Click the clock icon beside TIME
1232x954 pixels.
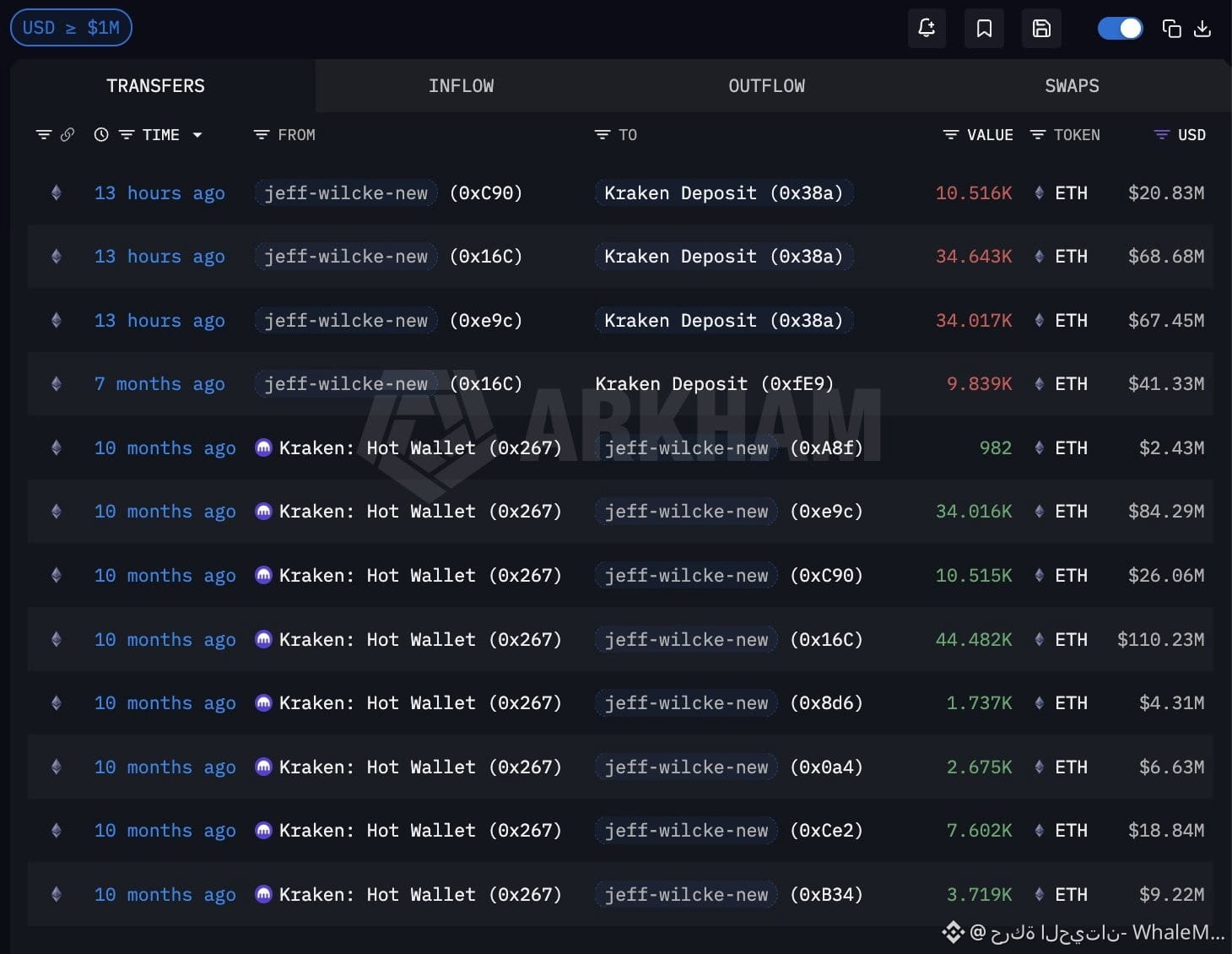click(x=101, y=134)
